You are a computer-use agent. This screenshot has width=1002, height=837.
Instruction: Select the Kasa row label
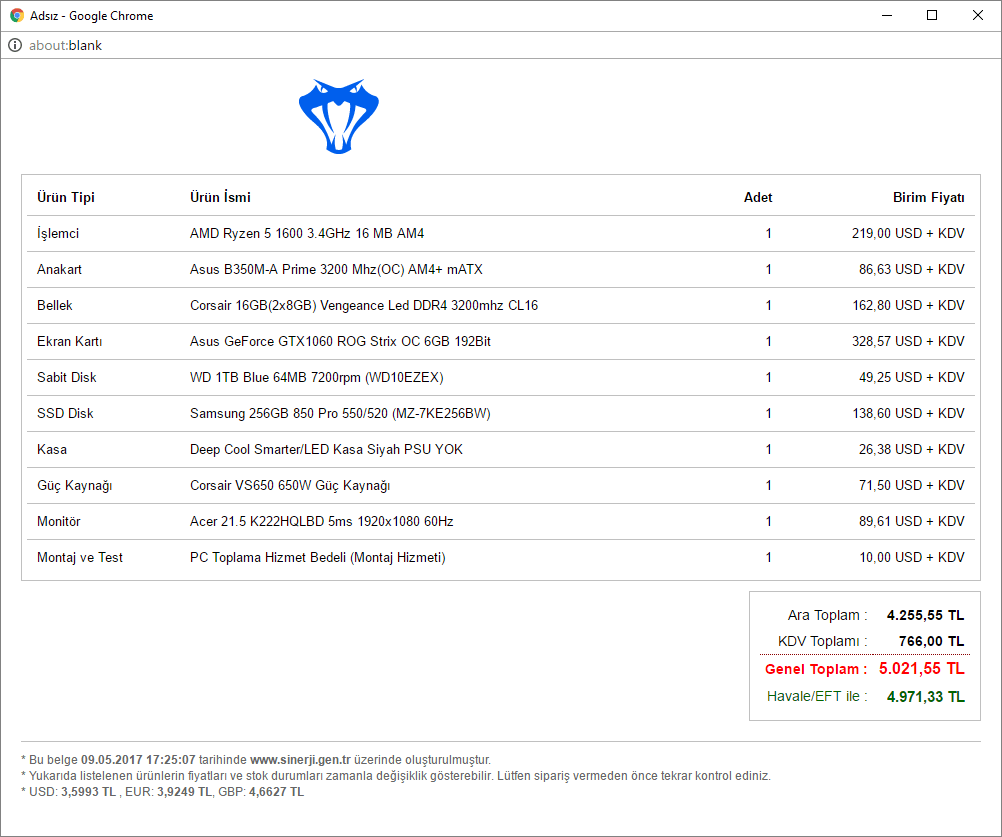tap(52, 449)
